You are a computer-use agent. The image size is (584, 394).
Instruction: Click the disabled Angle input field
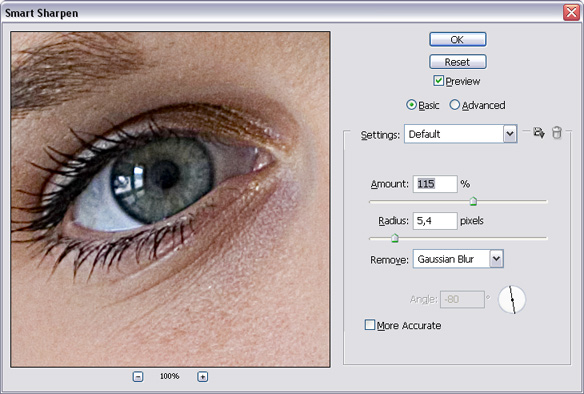click(x=462, y=299)
